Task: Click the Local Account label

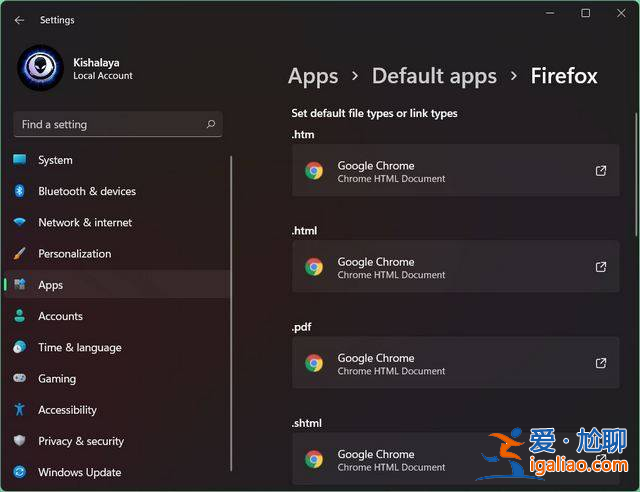Action: click(103, 76)
